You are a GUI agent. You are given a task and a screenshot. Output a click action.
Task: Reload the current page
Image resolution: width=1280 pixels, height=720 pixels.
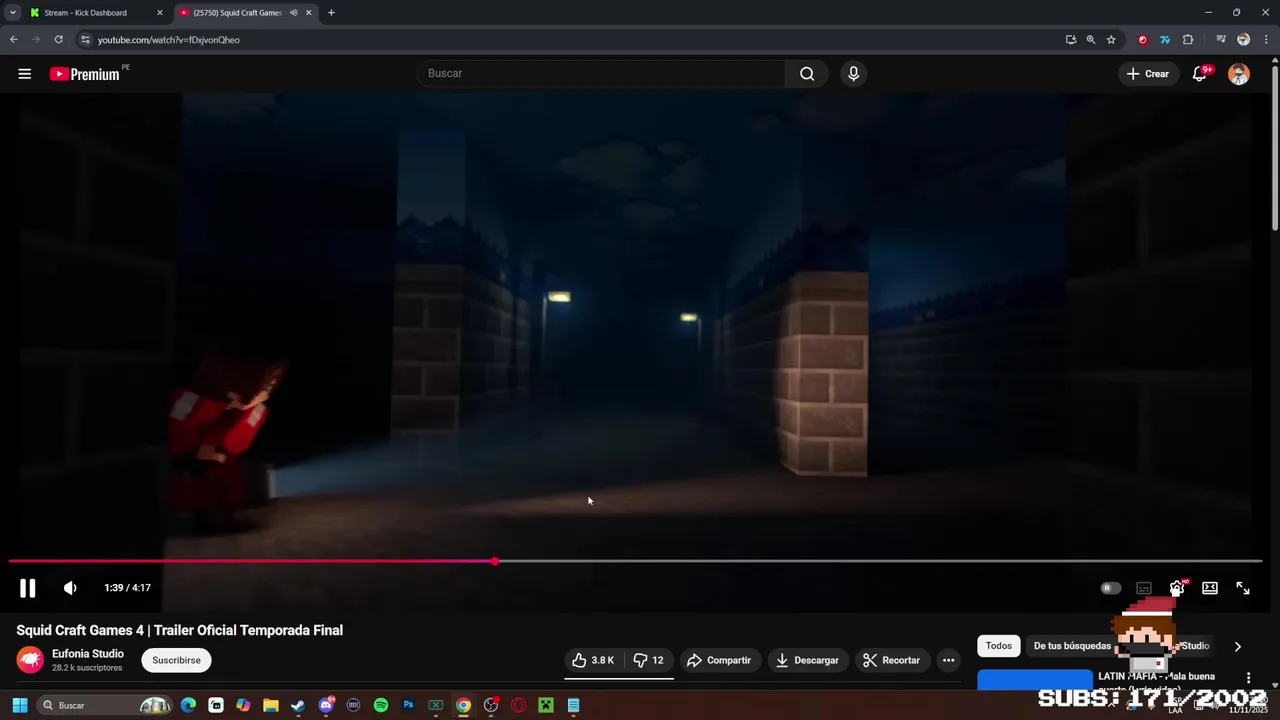pyautogui.click(x=58, y=40)
